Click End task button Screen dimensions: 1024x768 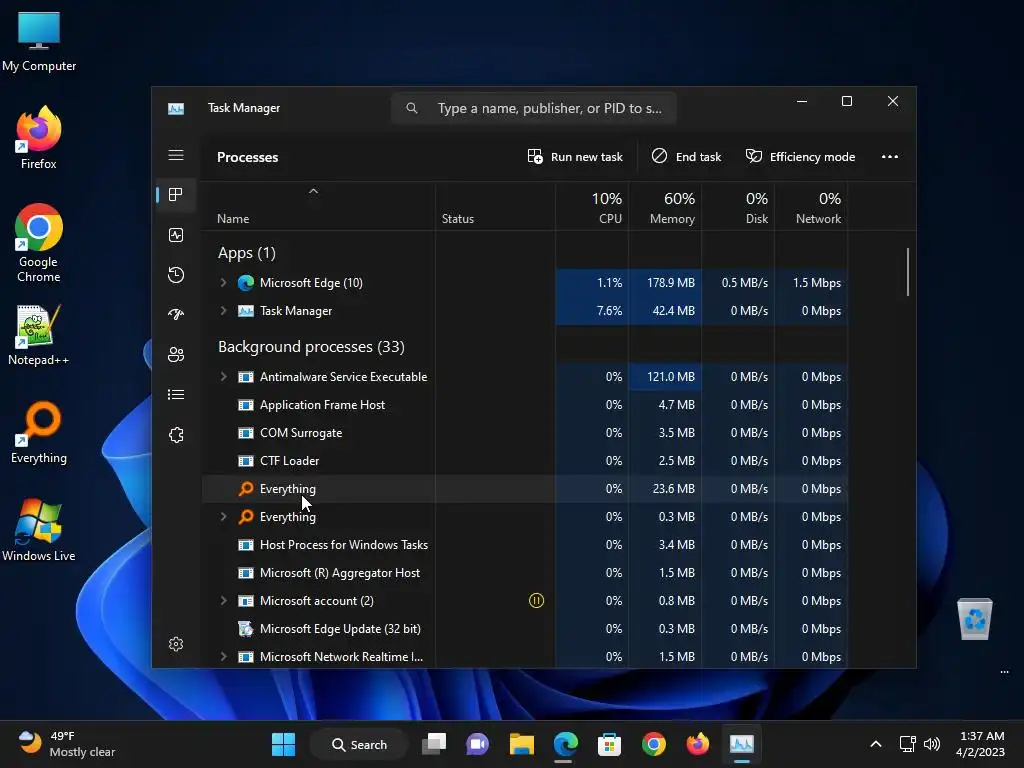686,157
